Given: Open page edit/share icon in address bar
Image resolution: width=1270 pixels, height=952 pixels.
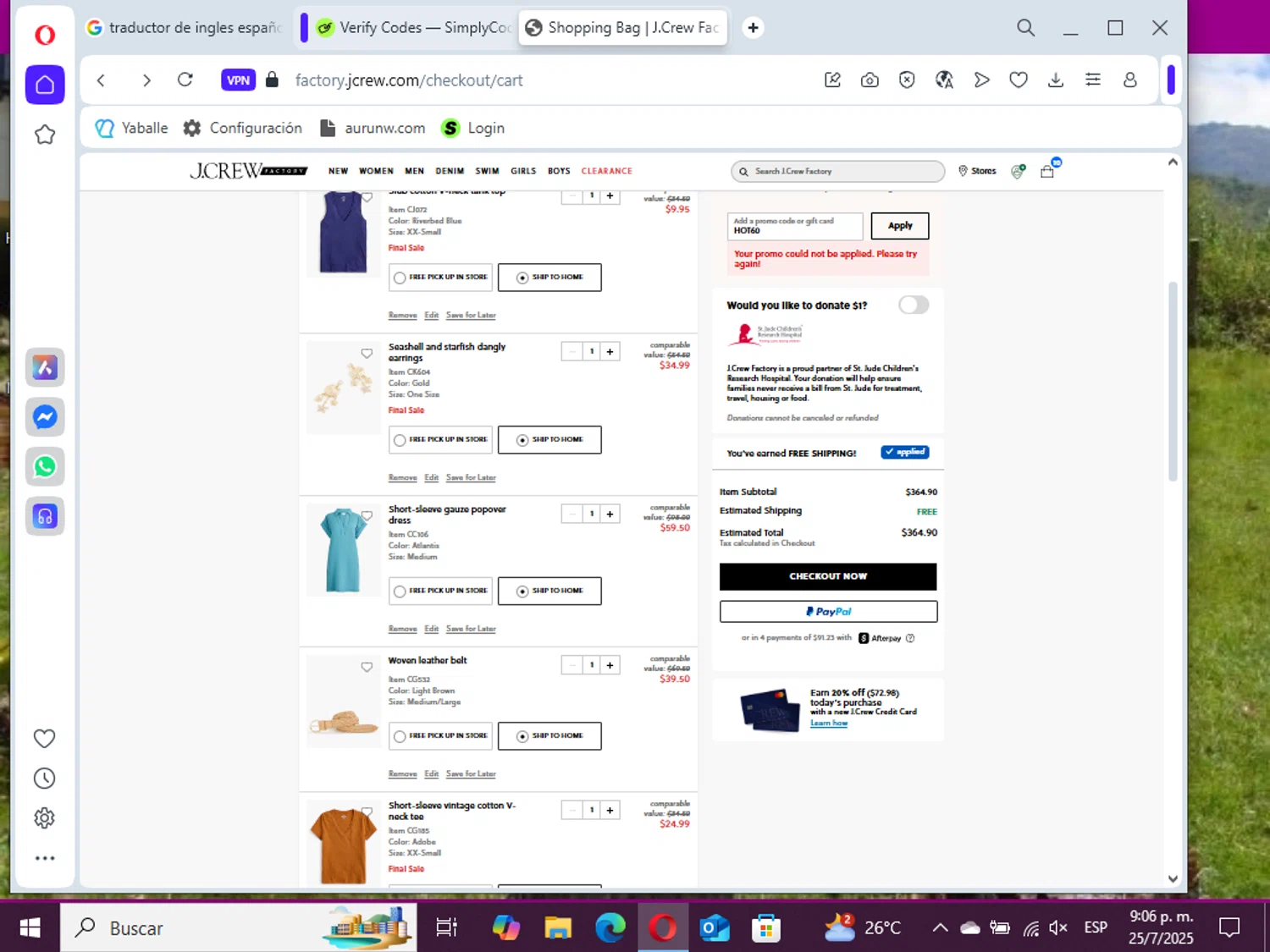Looking at the screenshot, I should coord(832,80).
